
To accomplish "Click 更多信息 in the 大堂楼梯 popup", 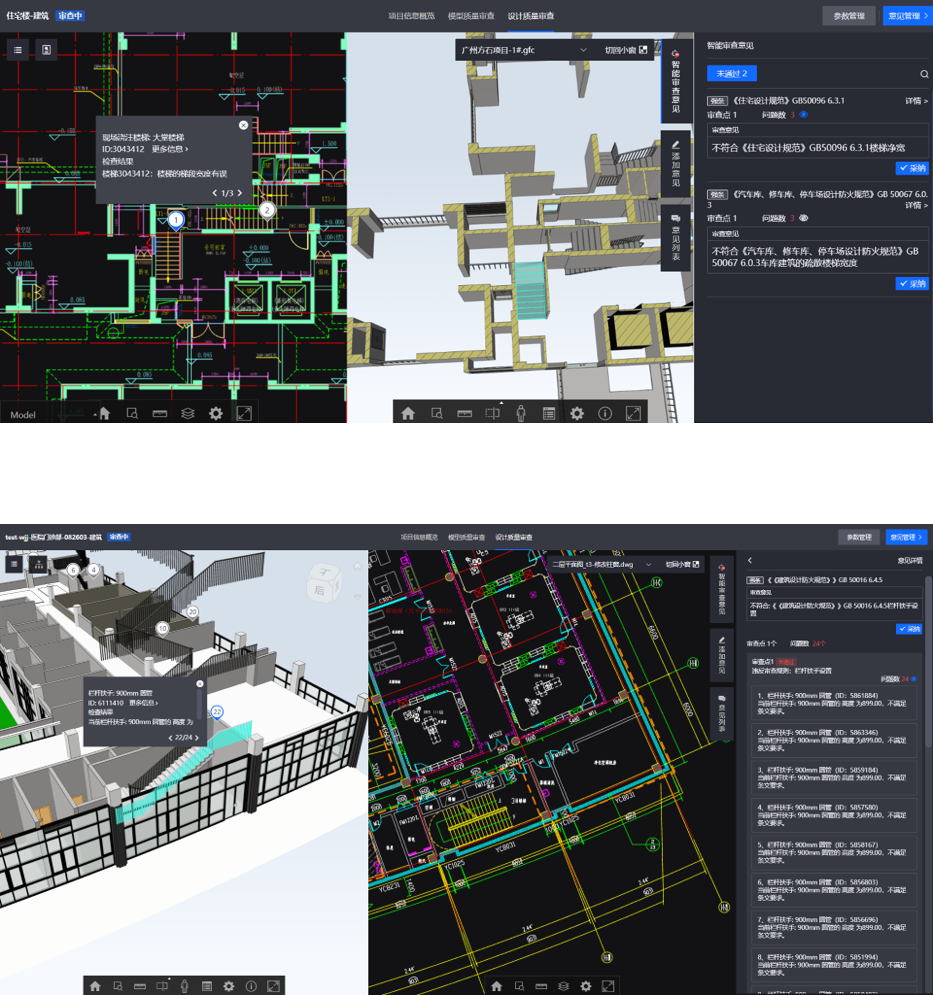I will pyautogui.click(x=169, y=149).
